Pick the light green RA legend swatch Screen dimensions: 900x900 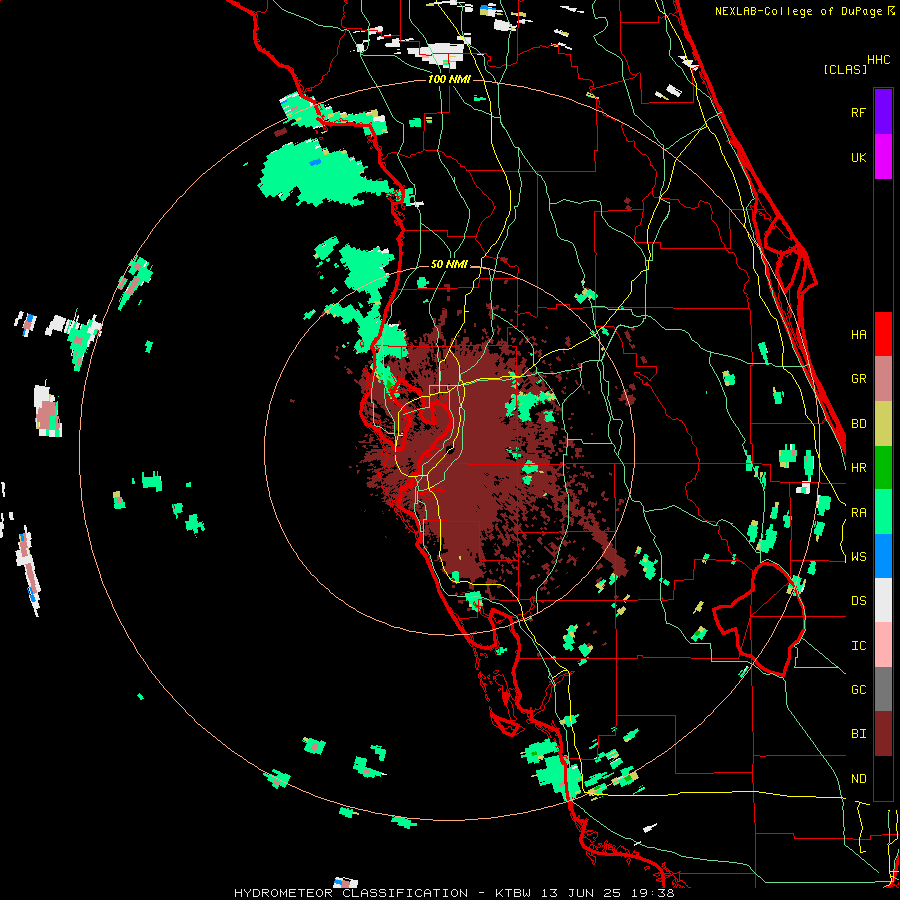coord(883,512)
